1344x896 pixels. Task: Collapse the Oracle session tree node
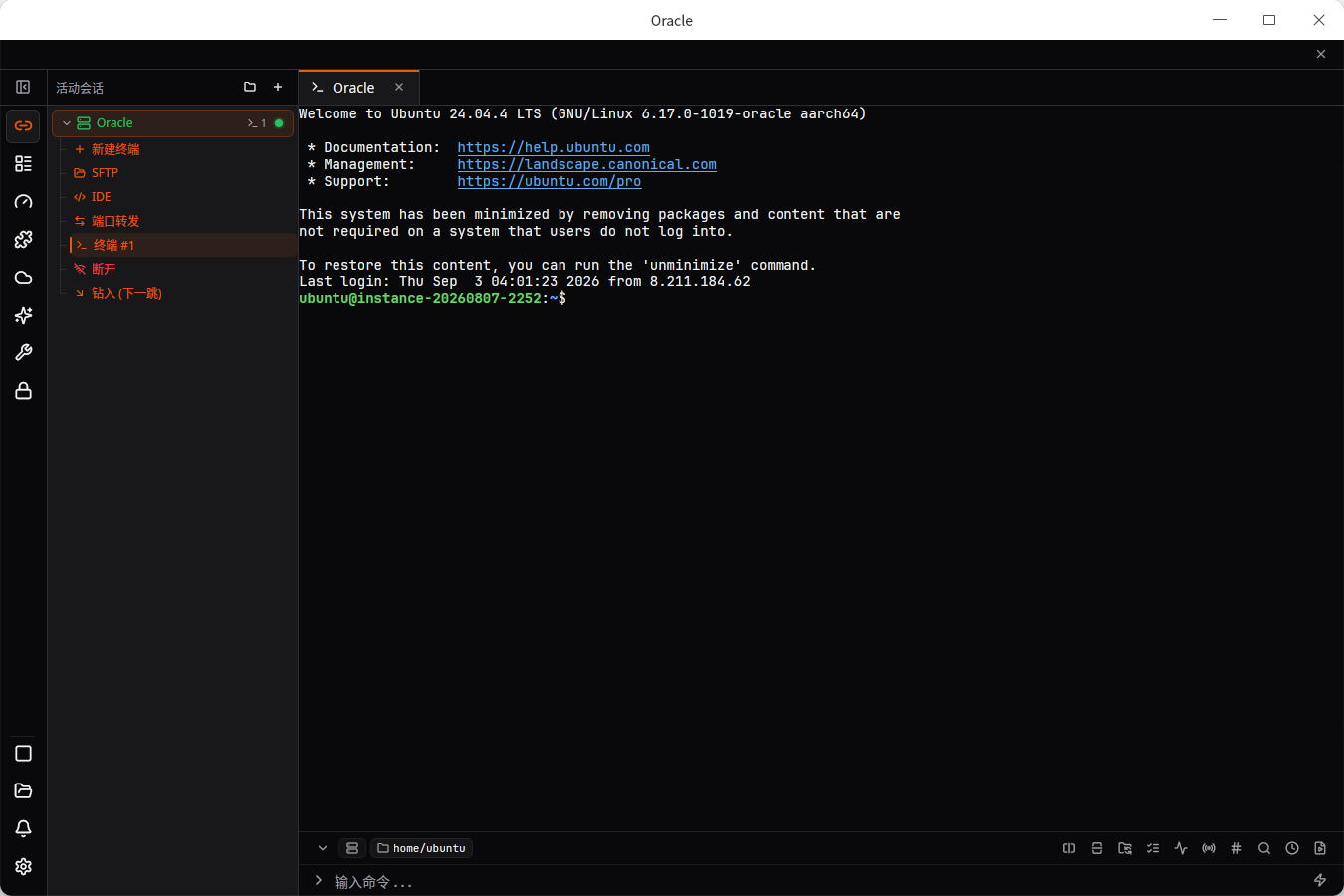click(67, 123)
